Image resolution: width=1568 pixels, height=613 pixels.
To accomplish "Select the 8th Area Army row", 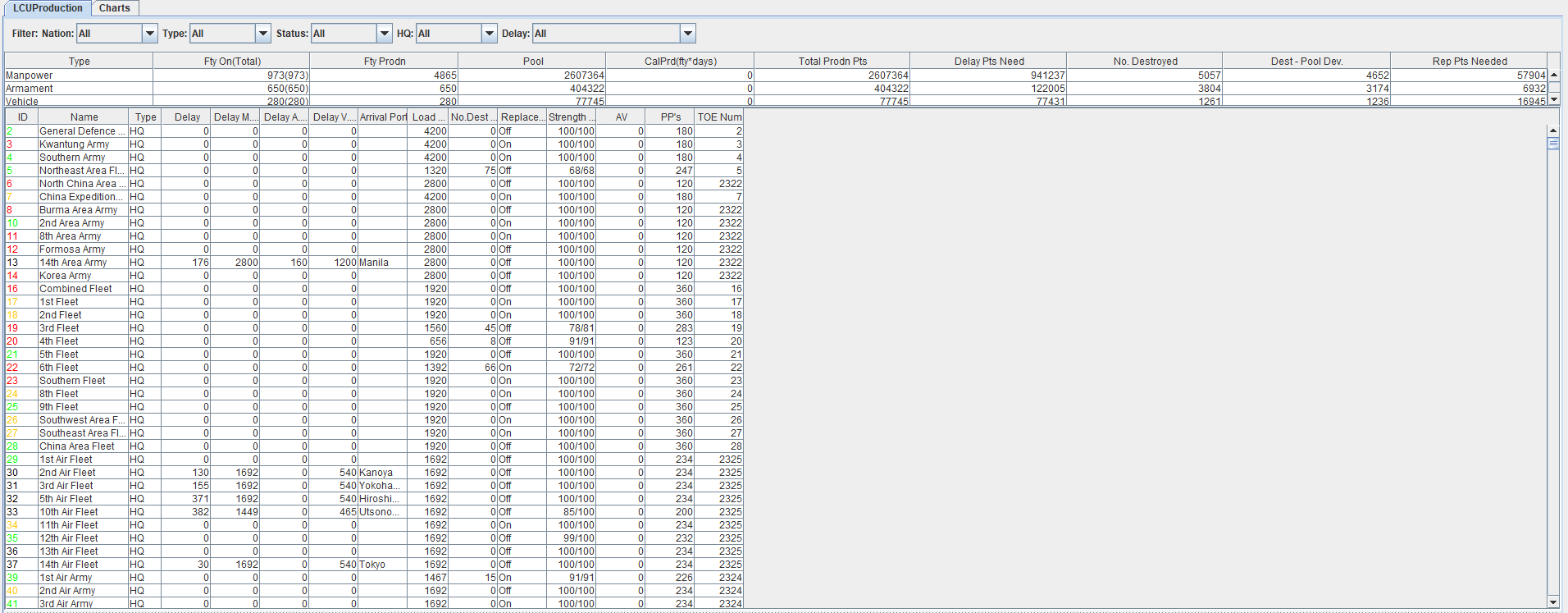I will click(x=374, y=236).
